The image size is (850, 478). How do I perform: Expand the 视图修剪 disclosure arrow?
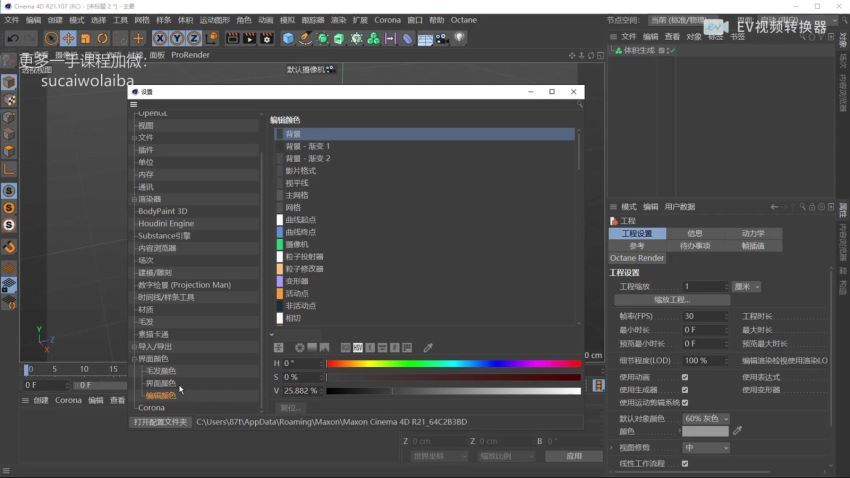[613, 448]
